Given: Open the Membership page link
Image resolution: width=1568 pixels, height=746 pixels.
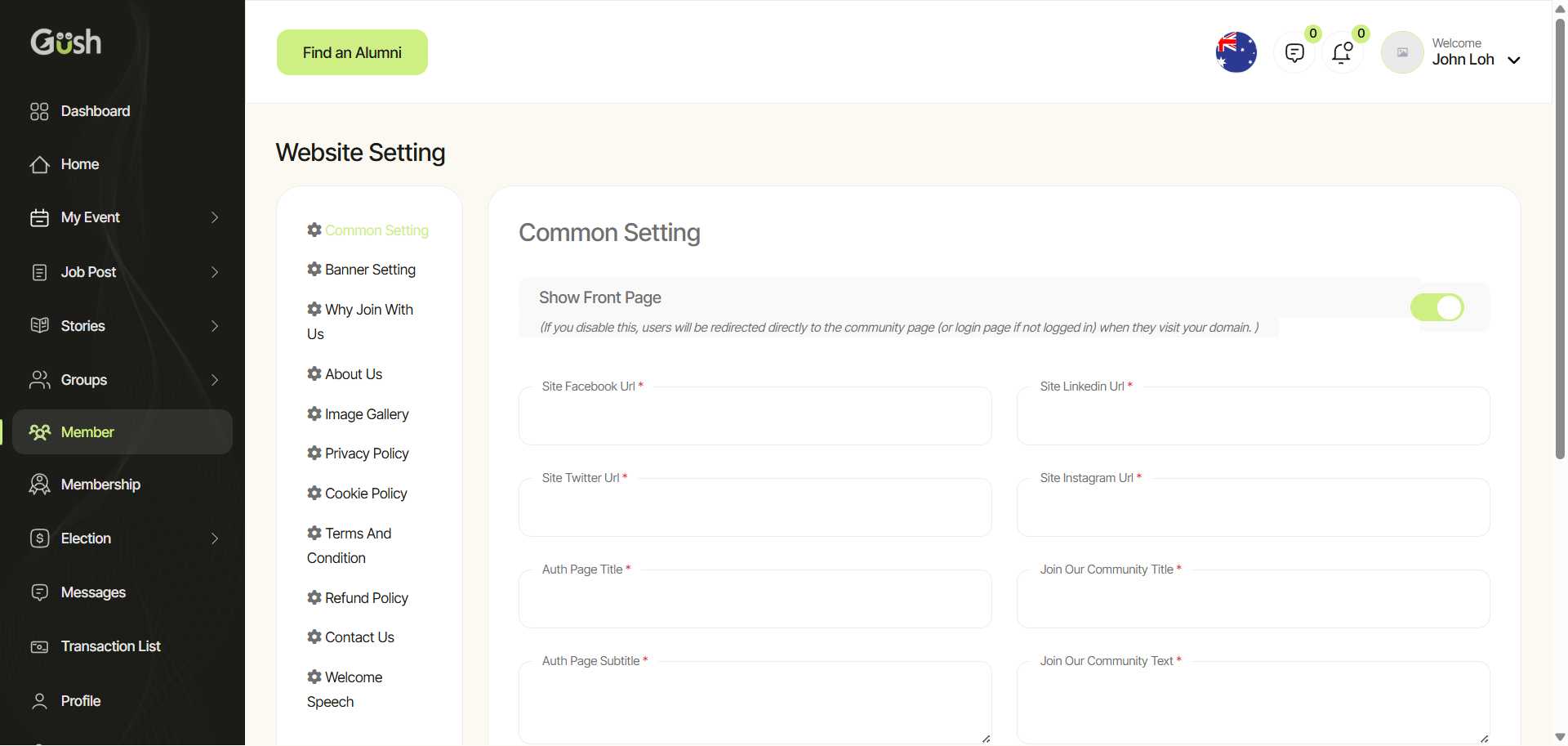Looking at the screenshot, I should (100, 485).
